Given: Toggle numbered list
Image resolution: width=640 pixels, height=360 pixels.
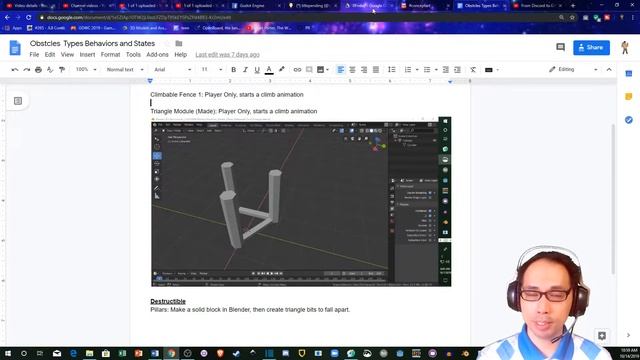Looking at the screenshot, I should 408,70.
